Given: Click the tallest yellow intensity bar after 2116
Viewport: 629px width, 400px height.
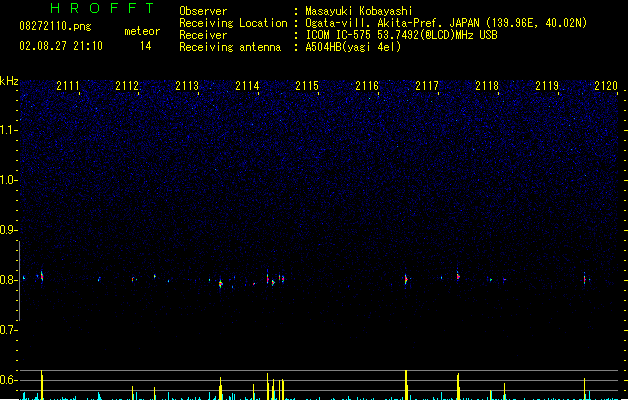Looking at the screenshot, I should click(406, 385).
